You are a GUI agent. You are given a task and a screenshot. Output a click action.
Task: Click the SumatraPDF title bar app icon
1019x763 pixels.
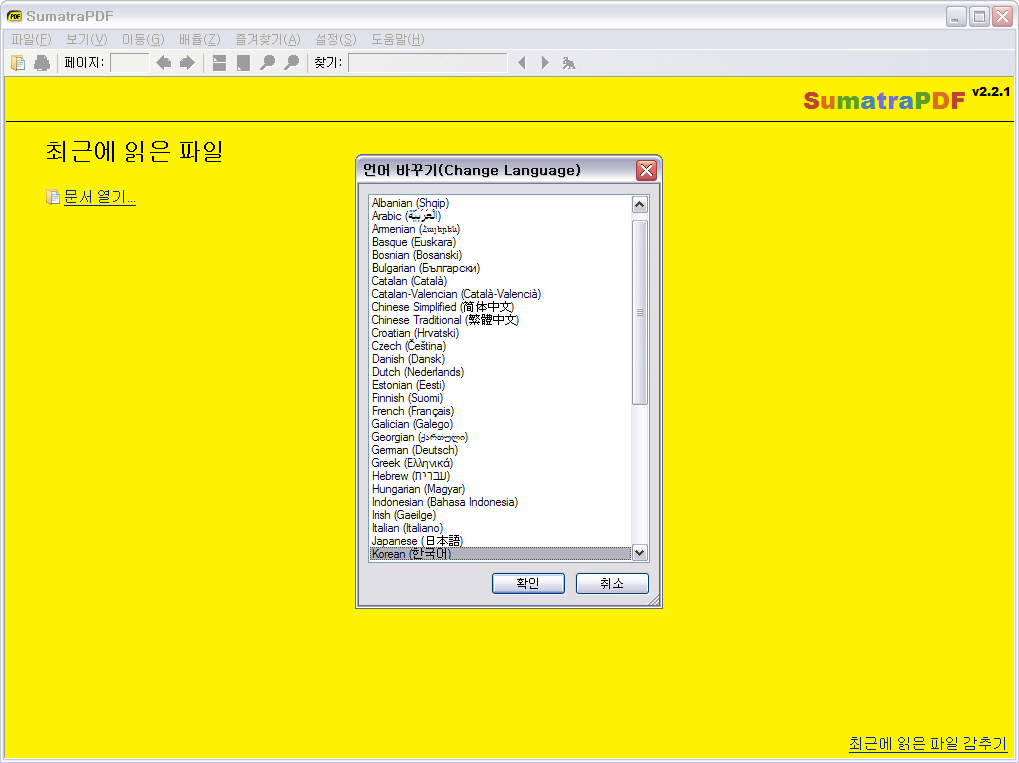point(14,16)
